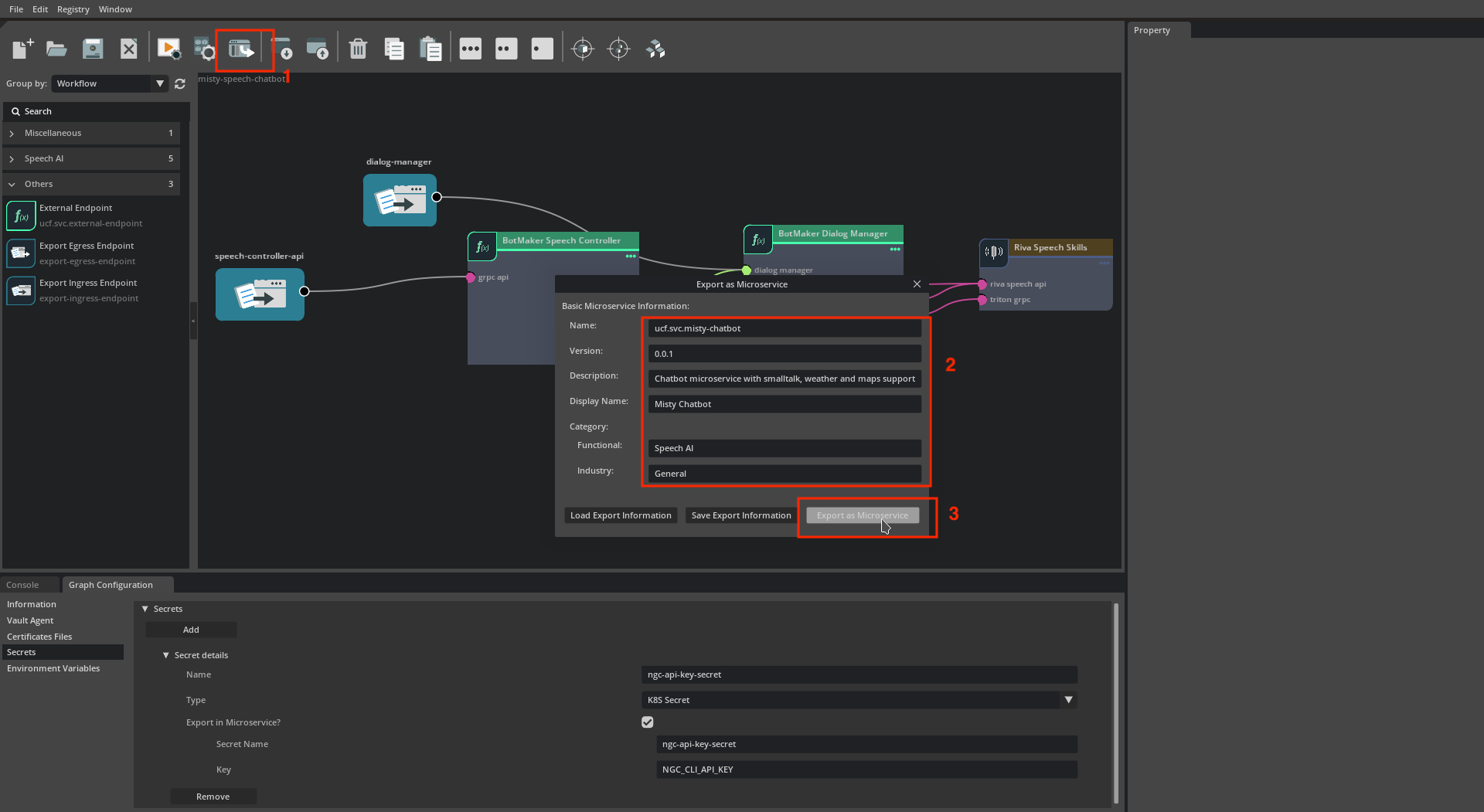
Task: Toggle Export in Microservice checkbox
Action: click(x=648, y=722)
